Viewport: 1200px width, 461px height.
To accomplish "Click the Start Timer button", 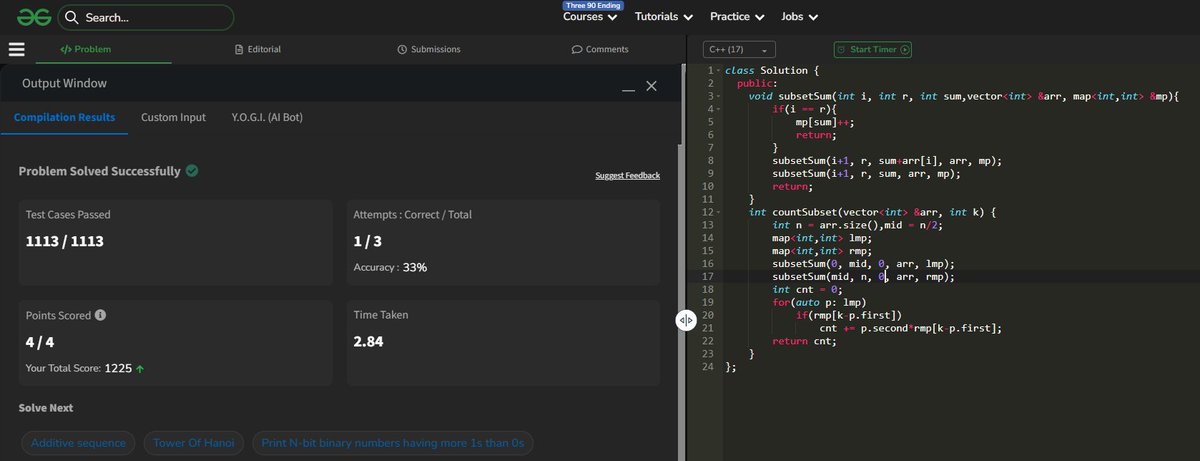I will (873, 49).
